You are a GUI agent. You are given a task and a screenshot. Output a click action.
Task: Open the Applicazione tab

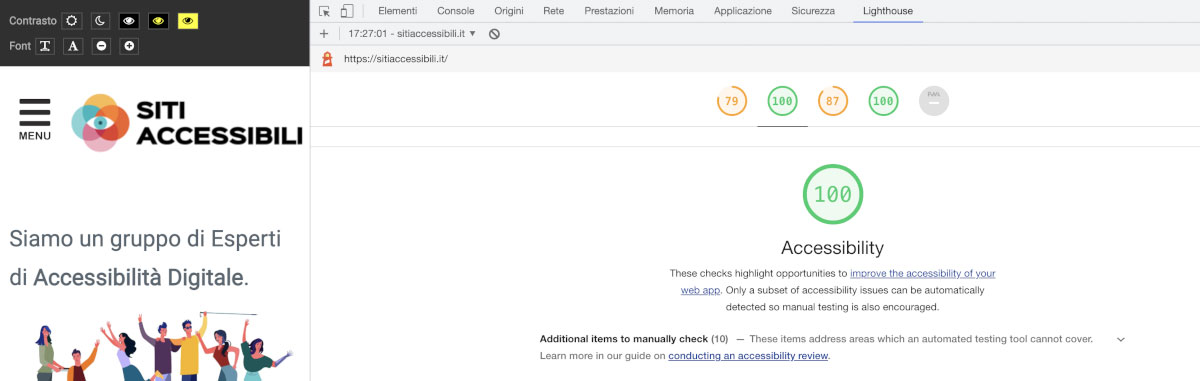coord(743,11)
